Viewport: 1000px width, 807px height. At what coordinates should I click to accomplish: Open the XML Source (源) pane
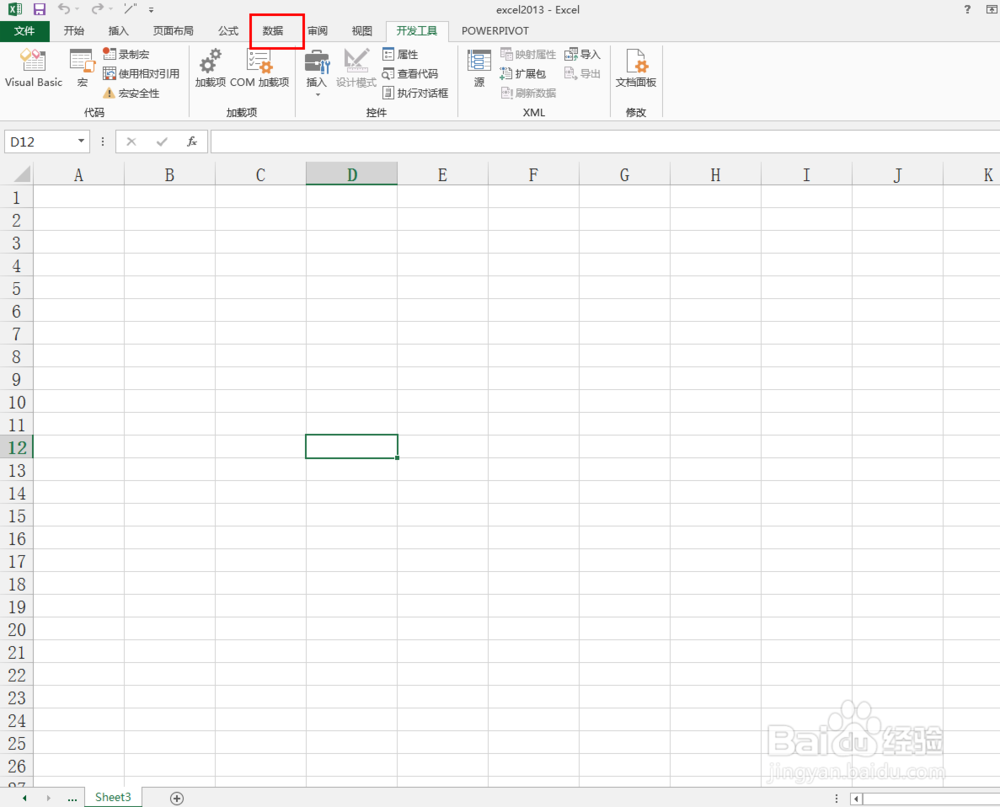(479, 68)
